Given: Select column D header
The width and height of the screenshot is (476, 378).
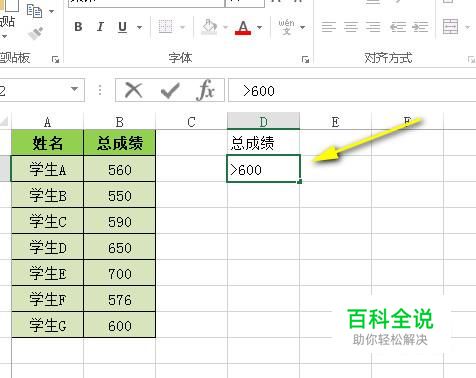Looking at the screenshot, I should pyautogui.click(x=263, y=121).
